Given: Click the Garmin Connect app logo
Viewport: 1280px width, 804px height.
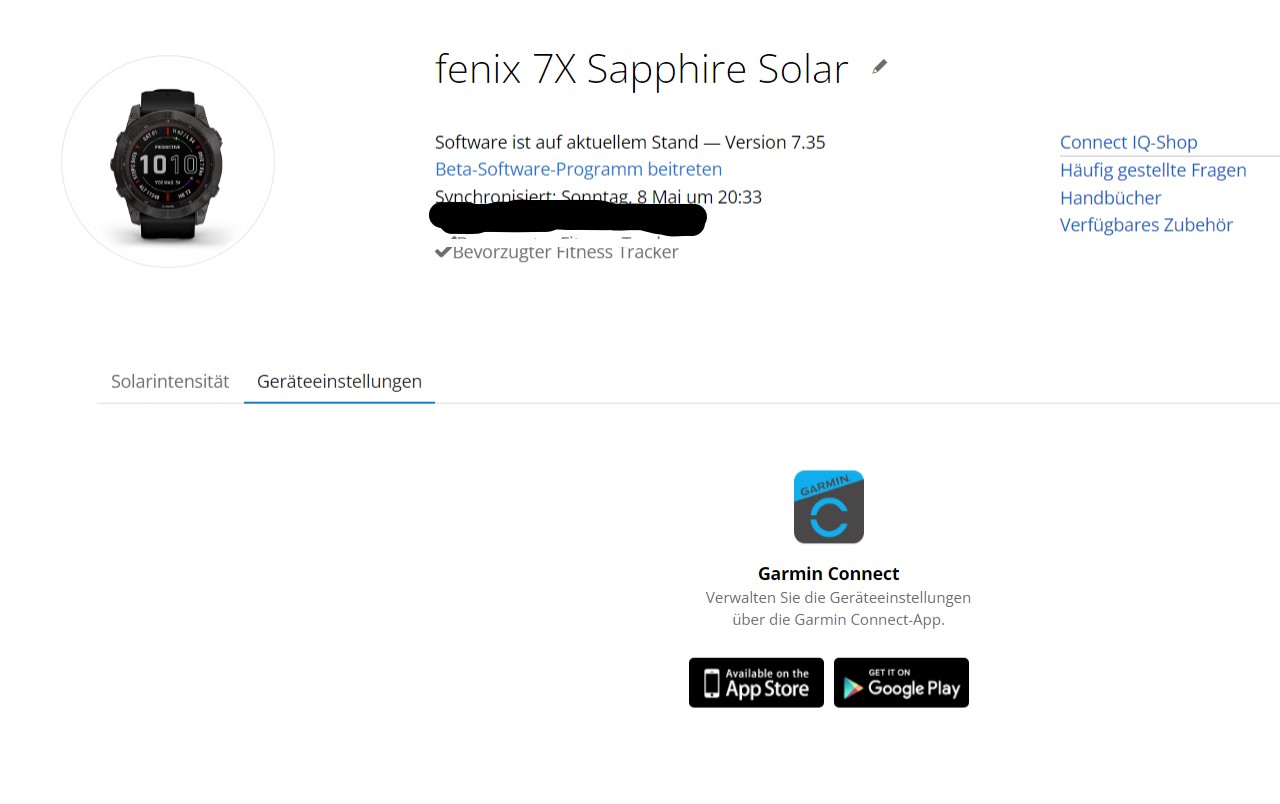Looking at the screenshot, I should 828,507.
